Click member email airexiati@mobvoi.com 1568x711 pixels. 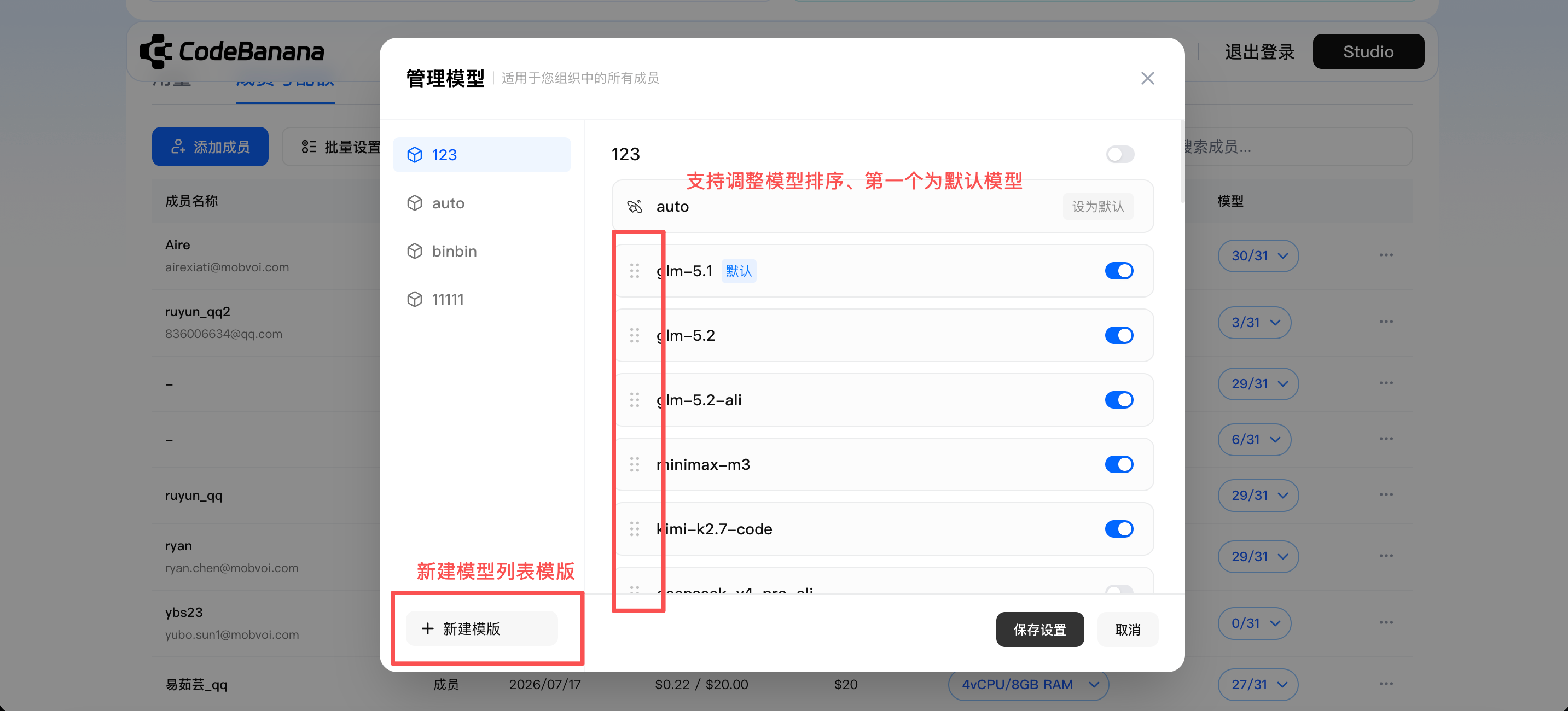227,267
